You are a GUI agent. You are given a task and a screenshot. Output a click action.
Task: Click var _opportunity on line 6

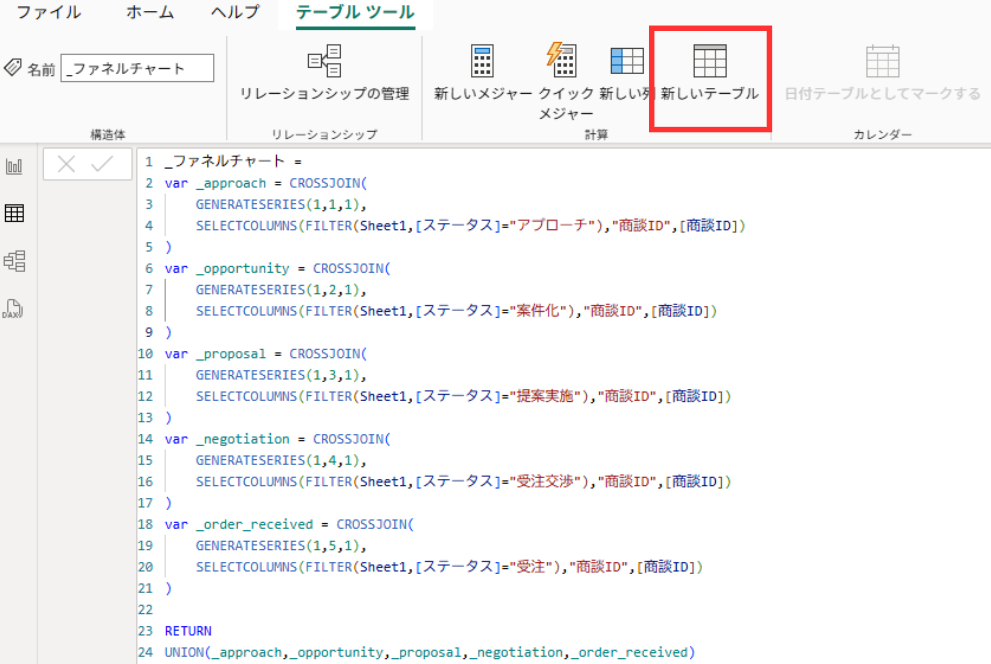pyautogui.click(x=227, y=269)
